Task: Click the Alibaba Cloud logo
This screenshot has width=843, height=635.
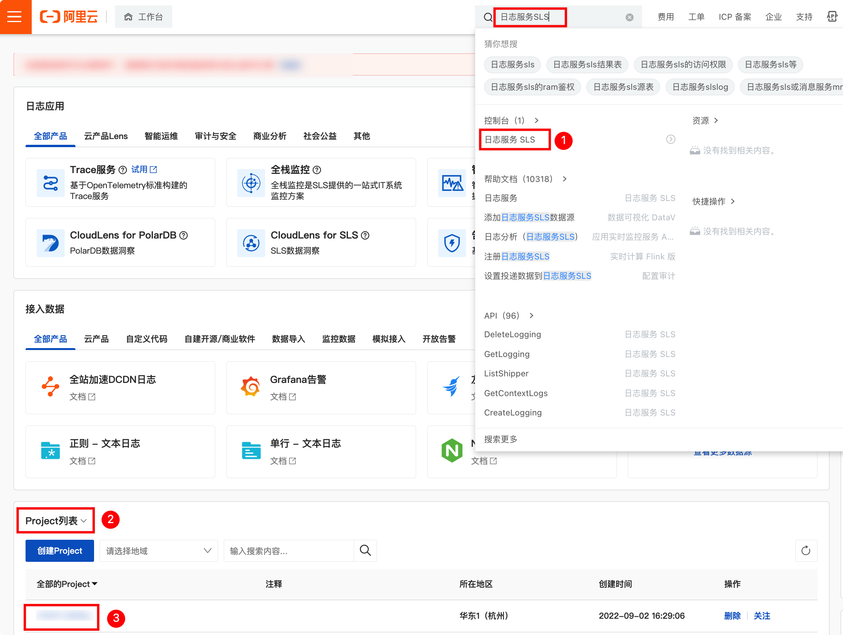Action: point(69,17)
